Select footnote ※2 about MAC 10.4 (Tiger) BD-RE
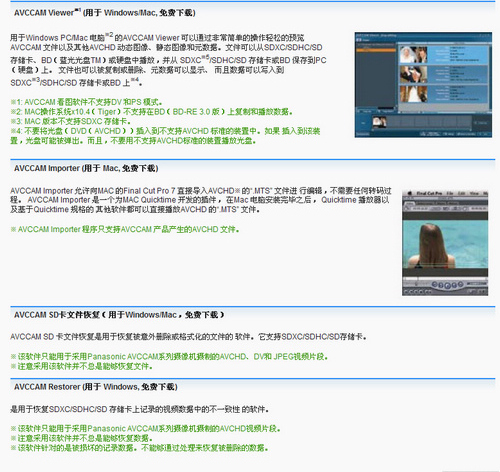500x472 pixels. click(x=152, y=112)
